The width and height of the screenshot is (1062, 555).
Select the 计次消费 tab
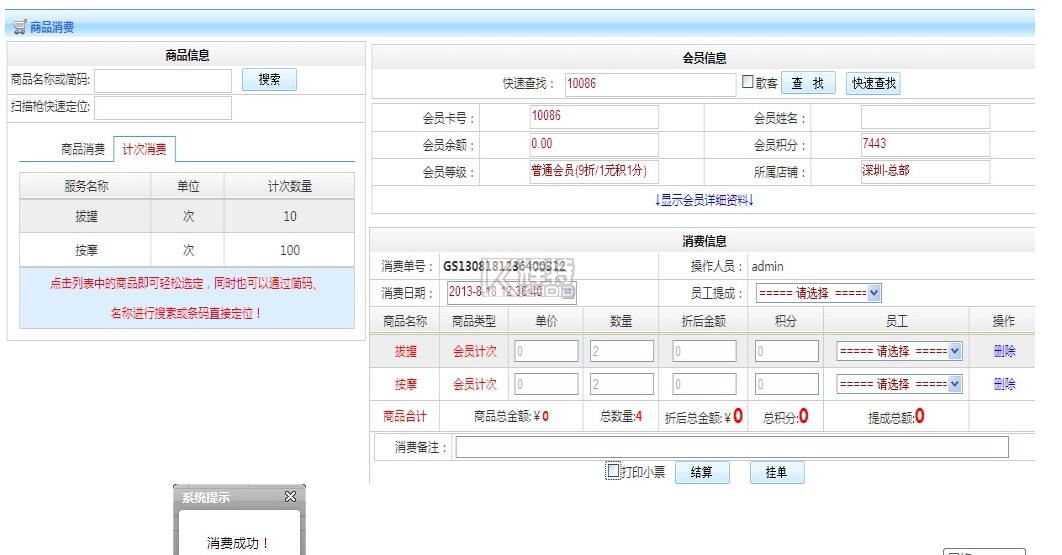(145, 150)
